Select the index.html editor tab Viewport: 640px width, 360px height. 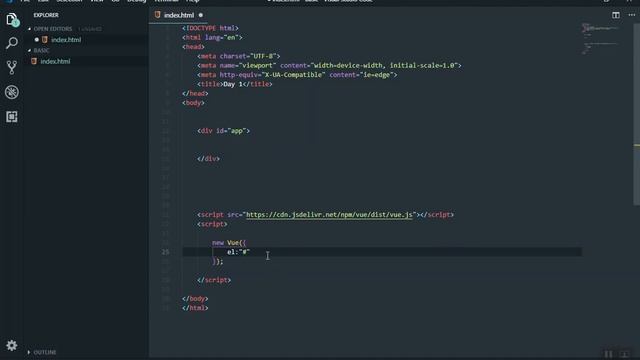coord(179,15)
